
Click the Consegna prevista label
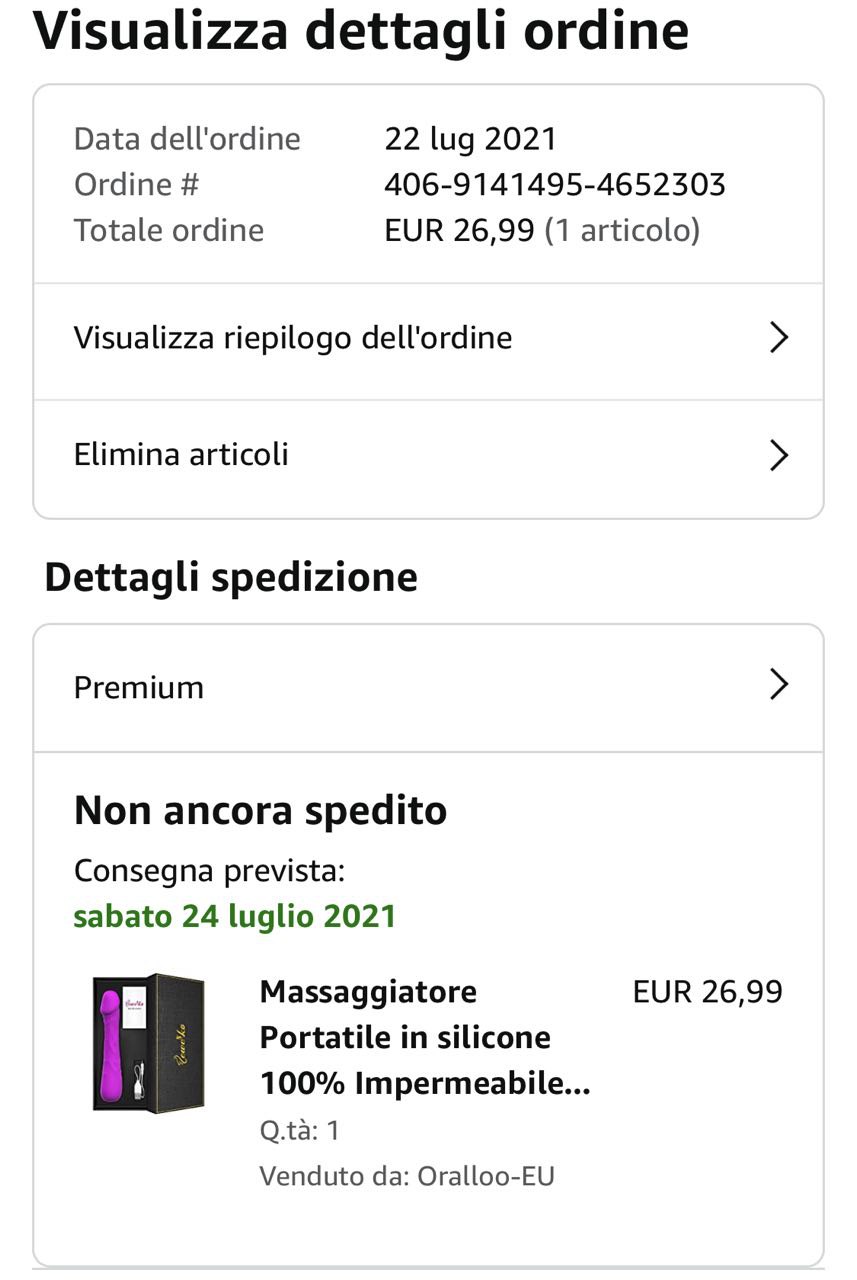[x=208, y=871]
